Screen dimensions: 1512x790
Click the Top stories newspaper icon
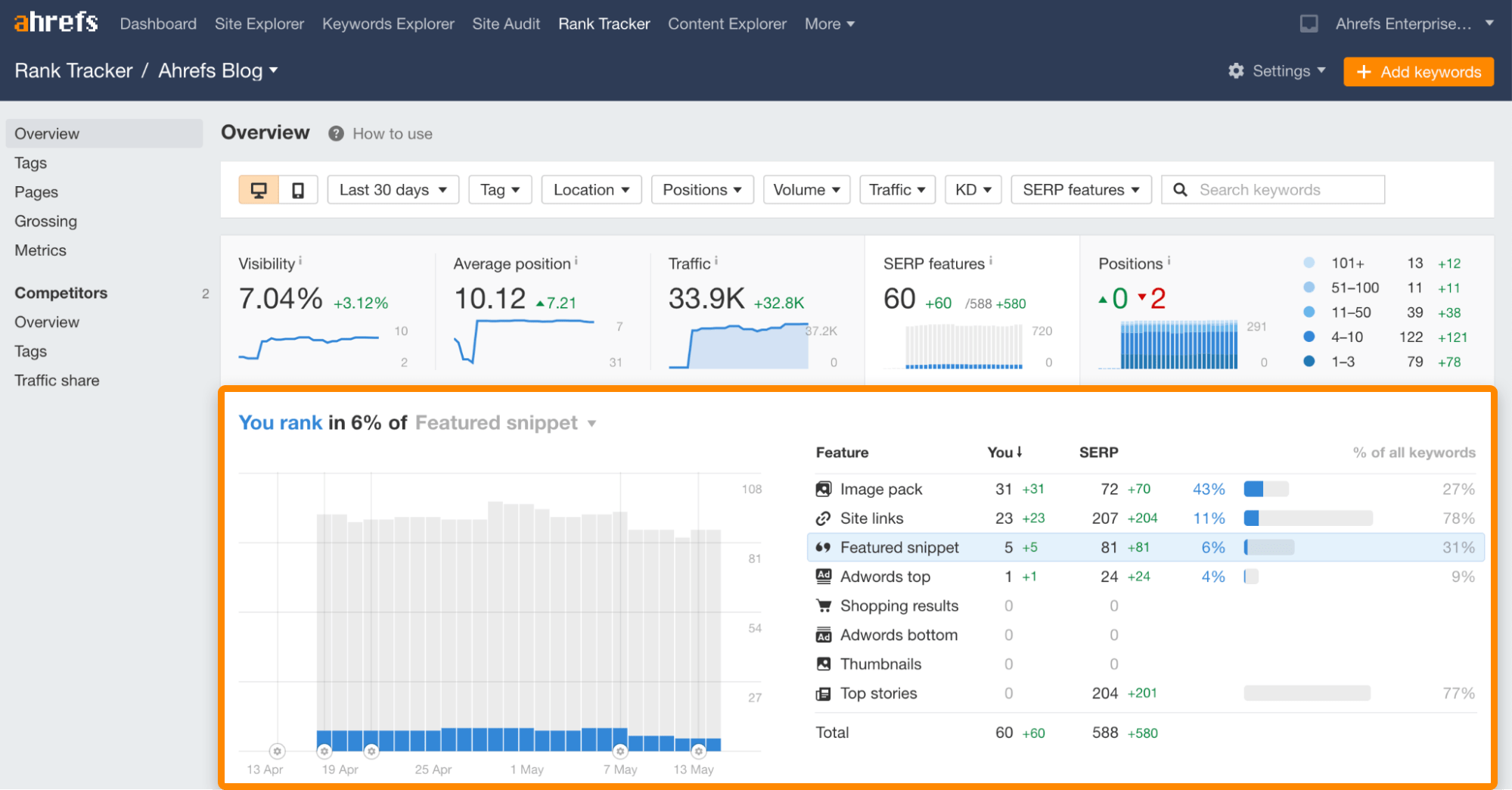(824, 694)
